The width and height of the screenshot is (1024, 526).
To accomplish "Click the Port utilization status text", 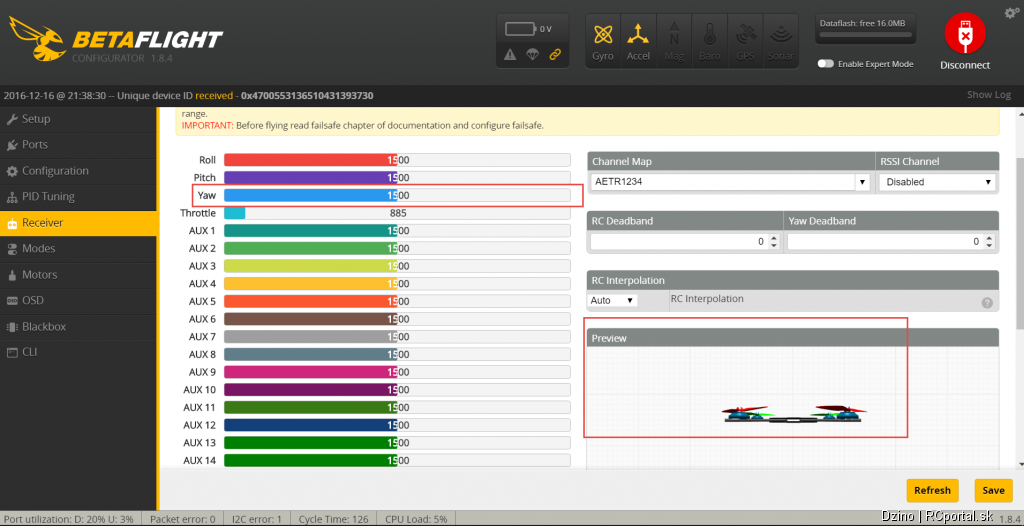I will [69, 519].
